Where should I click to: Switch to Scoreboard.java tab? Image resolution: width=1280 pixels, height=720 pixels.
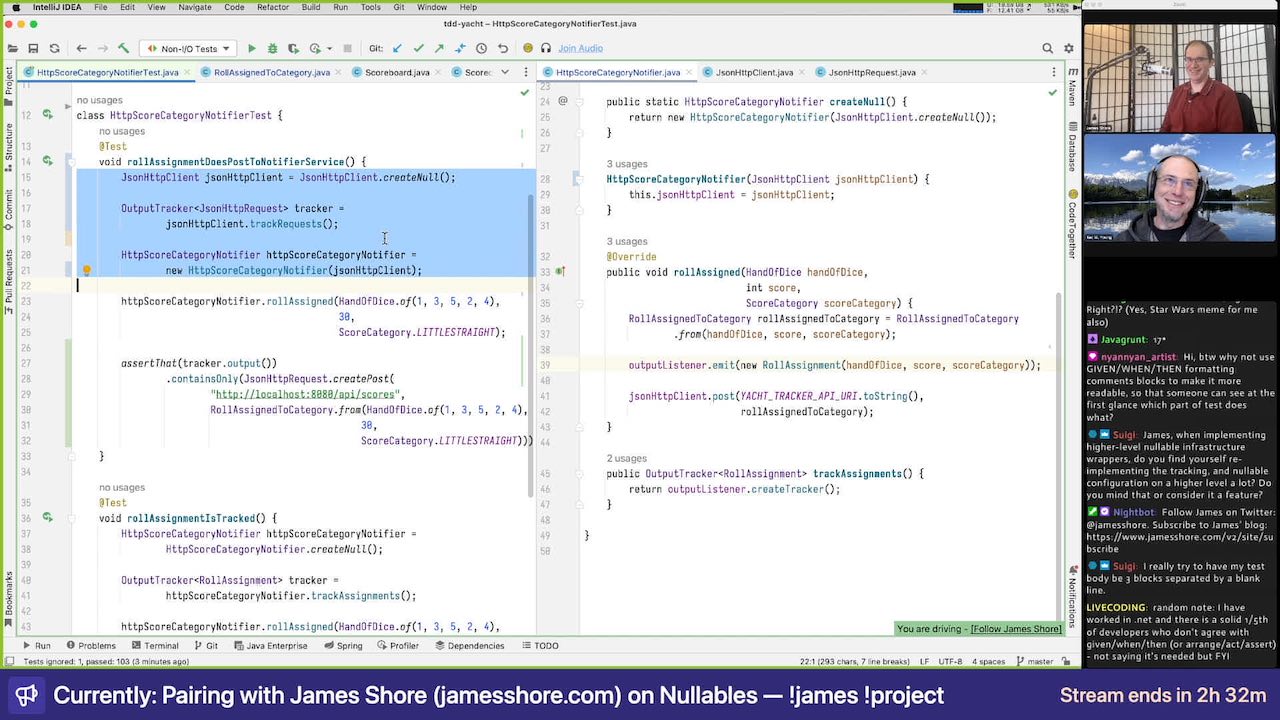[x=397, y=72]
